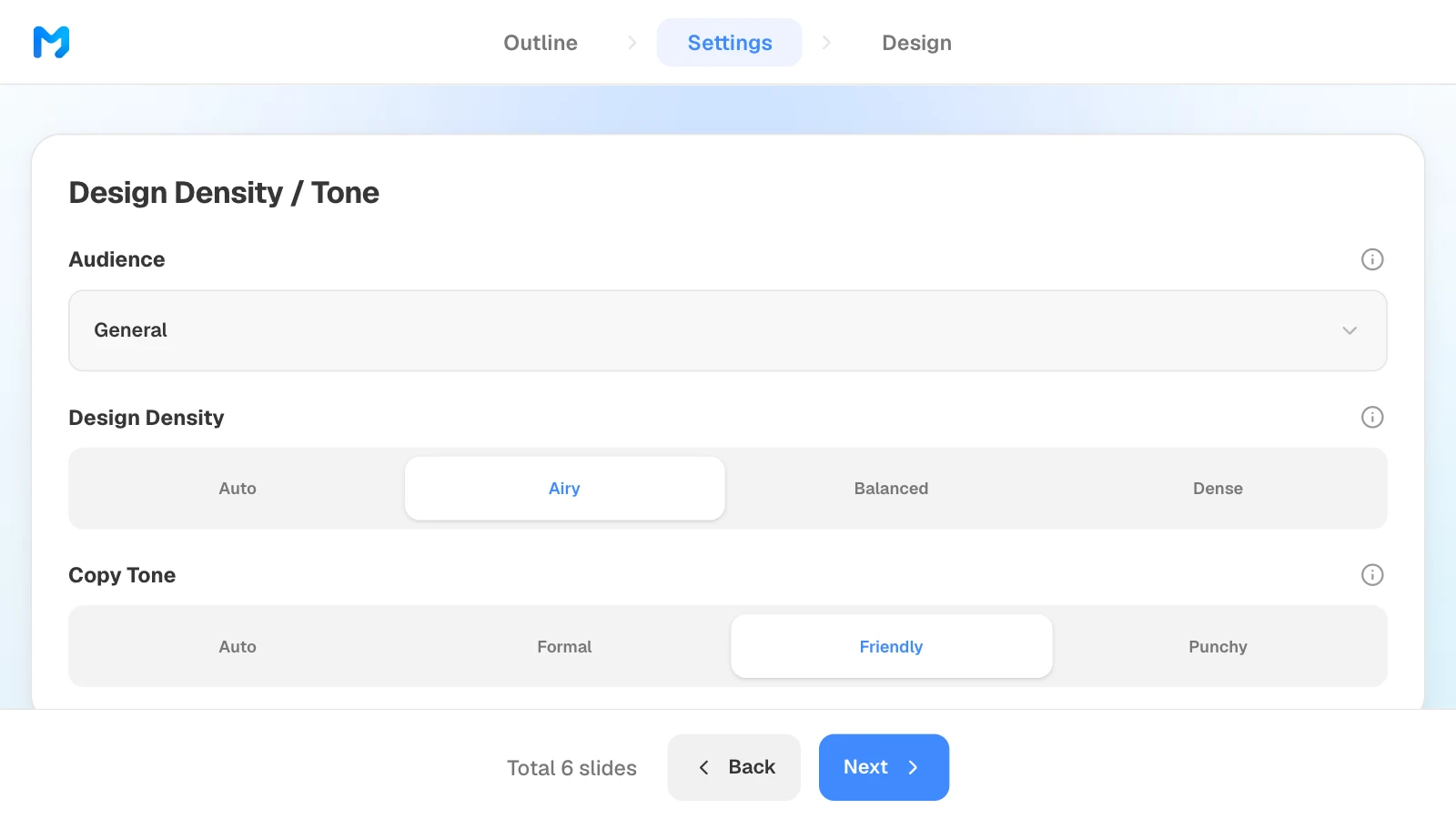Select Balanced design density
Image resolution: width=1456 pixels, height=819 pixels.
click(x=891, y=489)
